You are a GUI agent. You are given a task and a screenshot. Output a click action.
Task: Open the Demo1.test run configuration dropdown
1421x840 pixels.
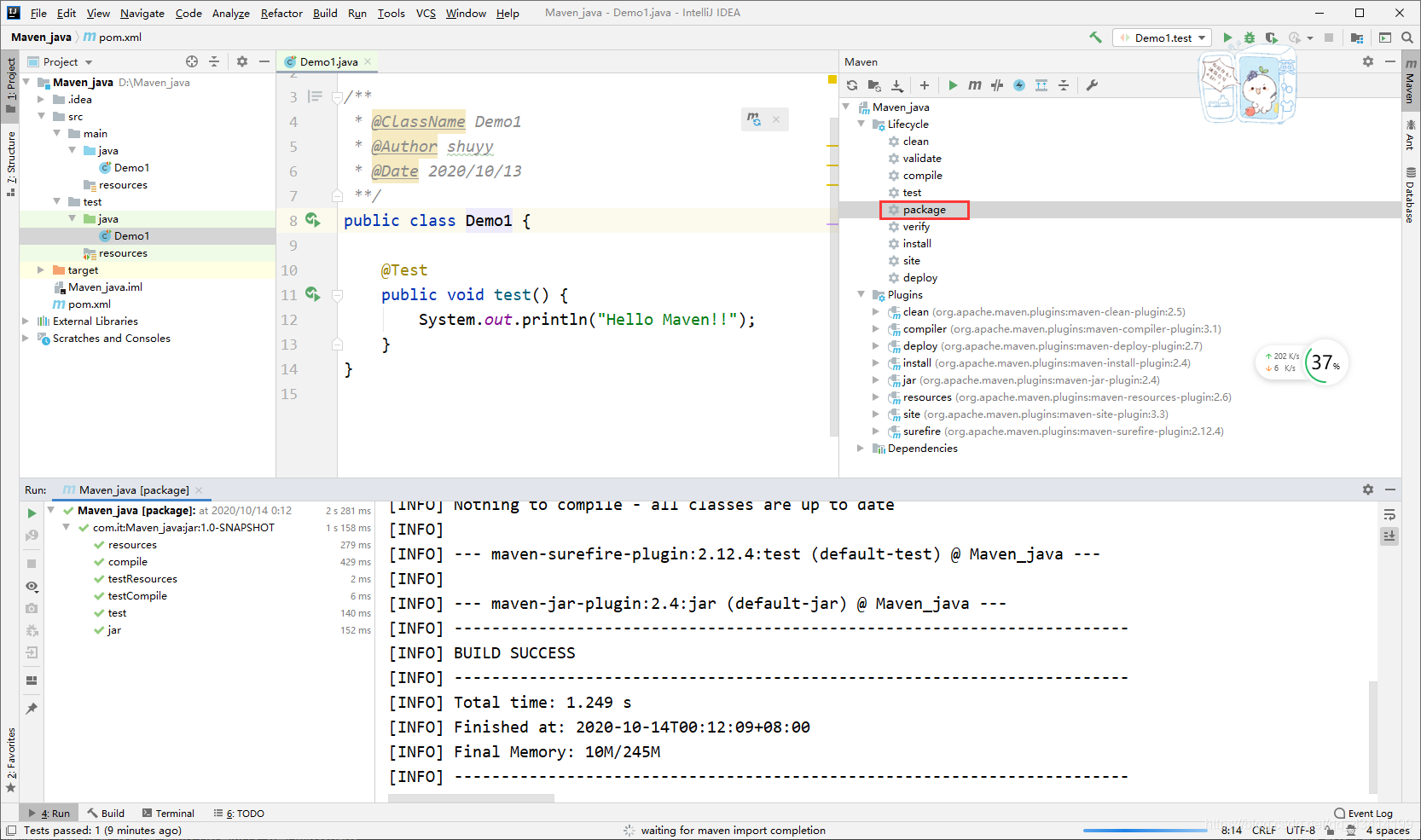pyautogui.click(x=1163, y=38)
